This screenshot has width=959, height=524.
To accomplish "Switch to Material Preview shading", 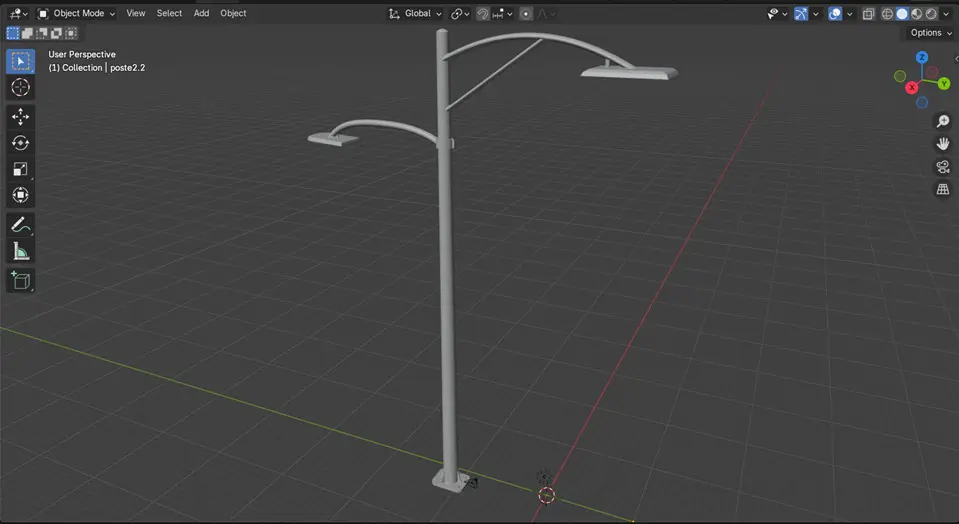I will 916,13.
